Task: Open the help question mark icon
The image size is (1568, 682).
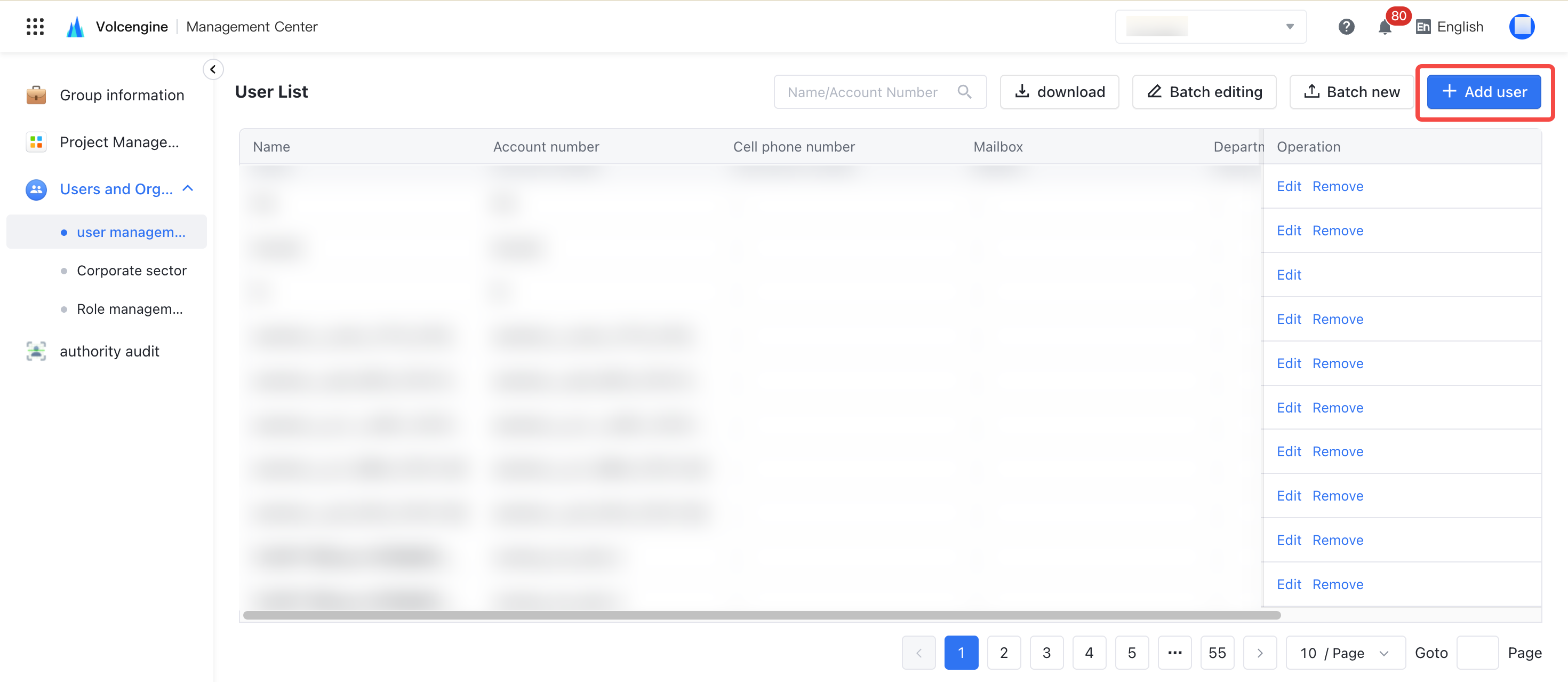Action: [x=1347, y=27]
